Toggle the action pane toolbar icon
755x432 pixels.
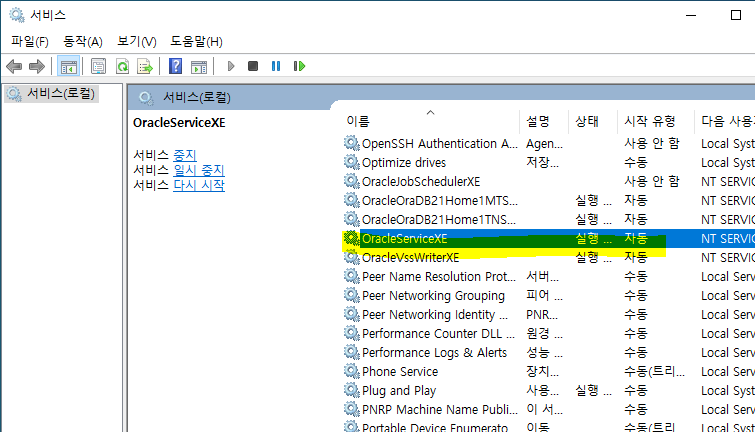pyautogui.click(x=198, y=66)
